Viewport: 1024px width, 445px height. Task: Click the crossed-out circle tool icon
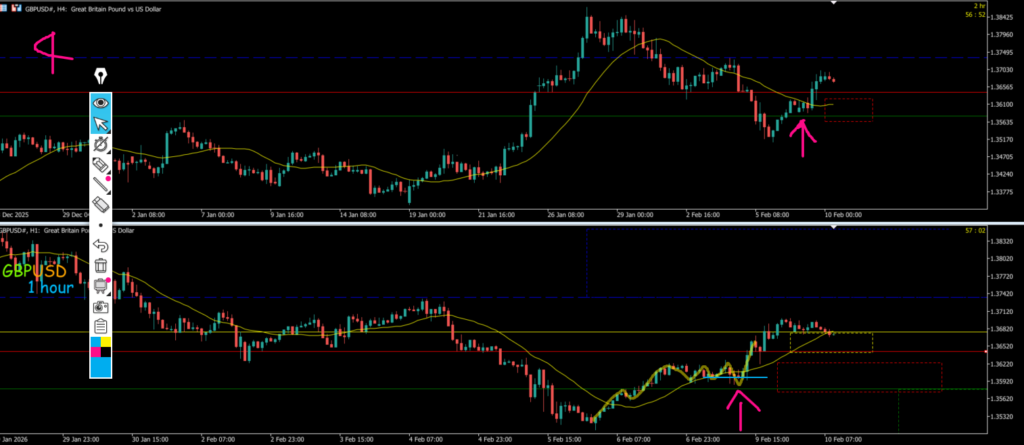[x=100, y=144]
